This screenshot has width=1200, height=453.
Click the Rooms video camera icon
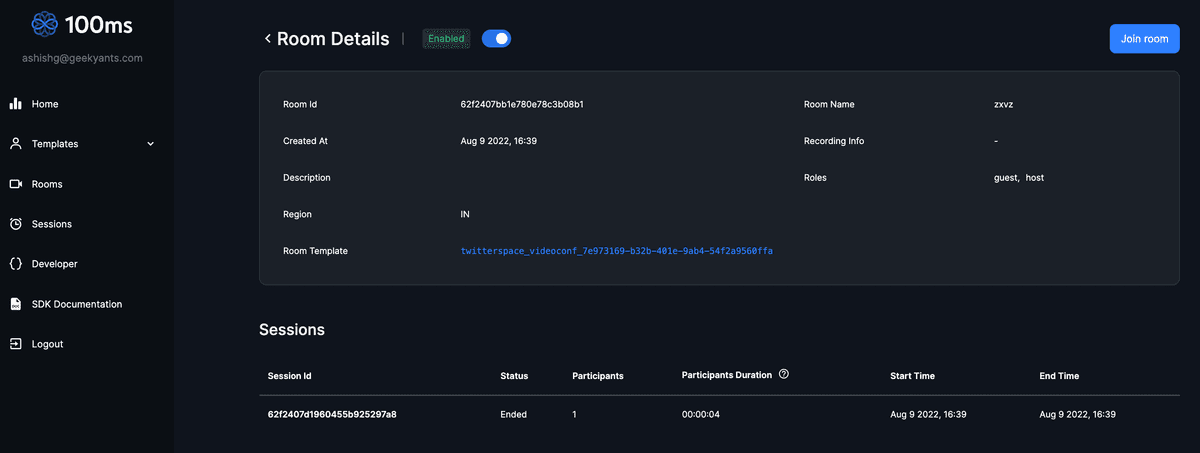[x=16, y=184]
